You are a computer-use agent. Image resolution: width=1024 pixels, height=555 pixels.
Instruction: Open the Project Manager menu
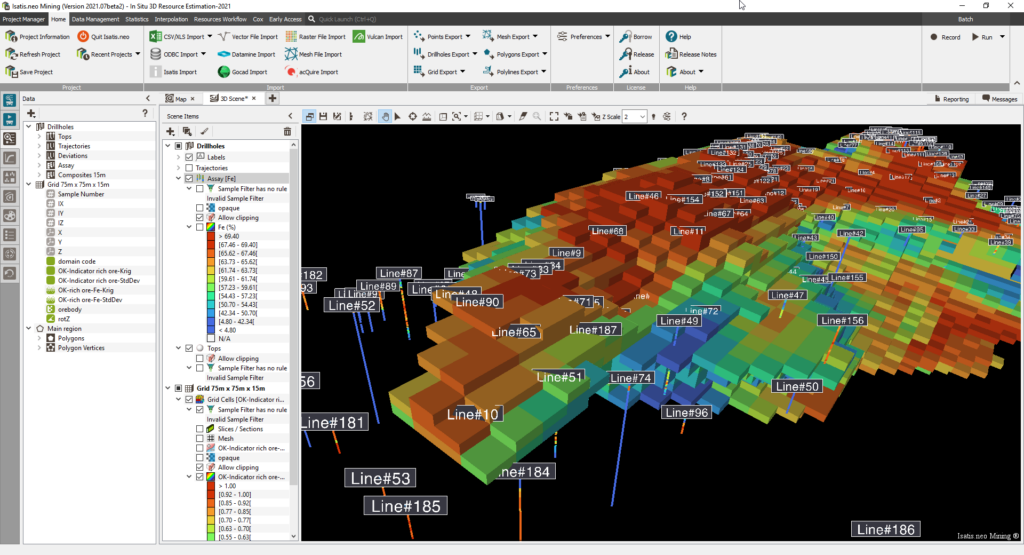(x=24, y=19)
